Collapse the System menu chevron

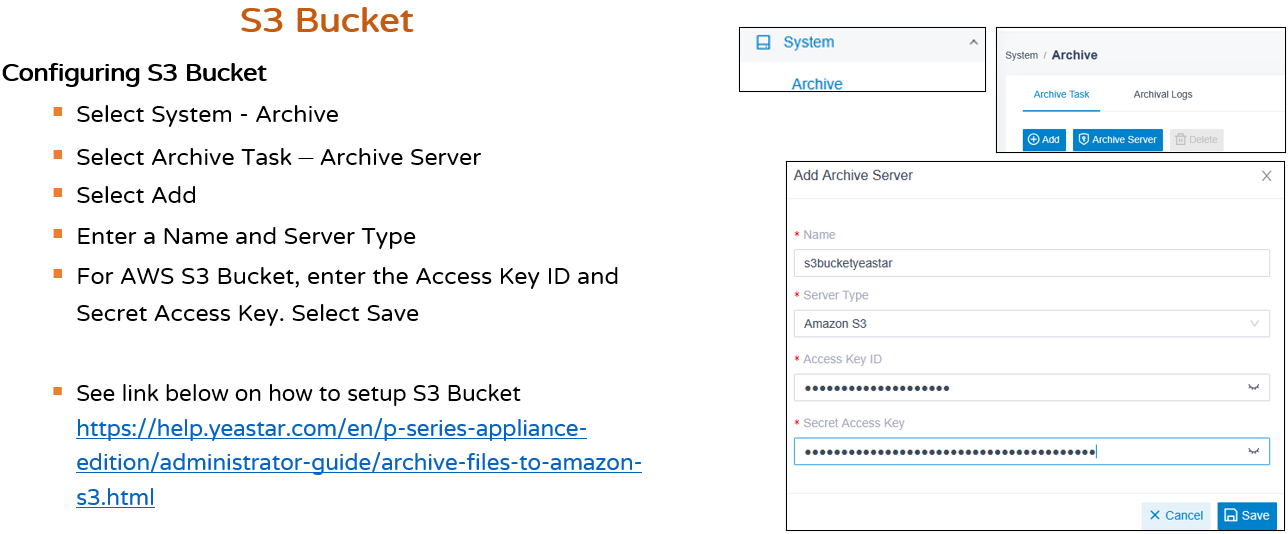coord(974,42)
